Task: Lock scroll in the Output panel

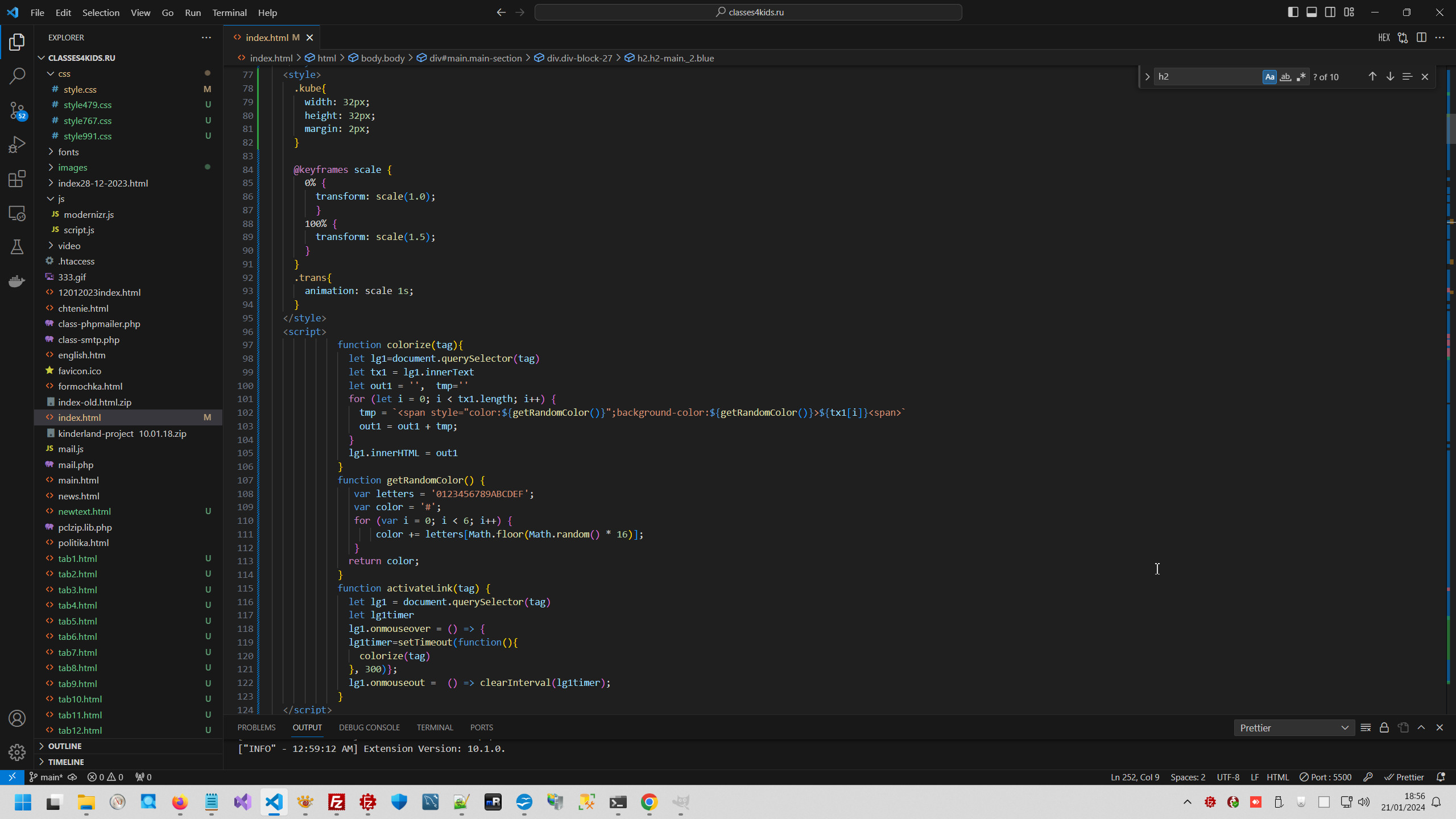Action: 1384,727
